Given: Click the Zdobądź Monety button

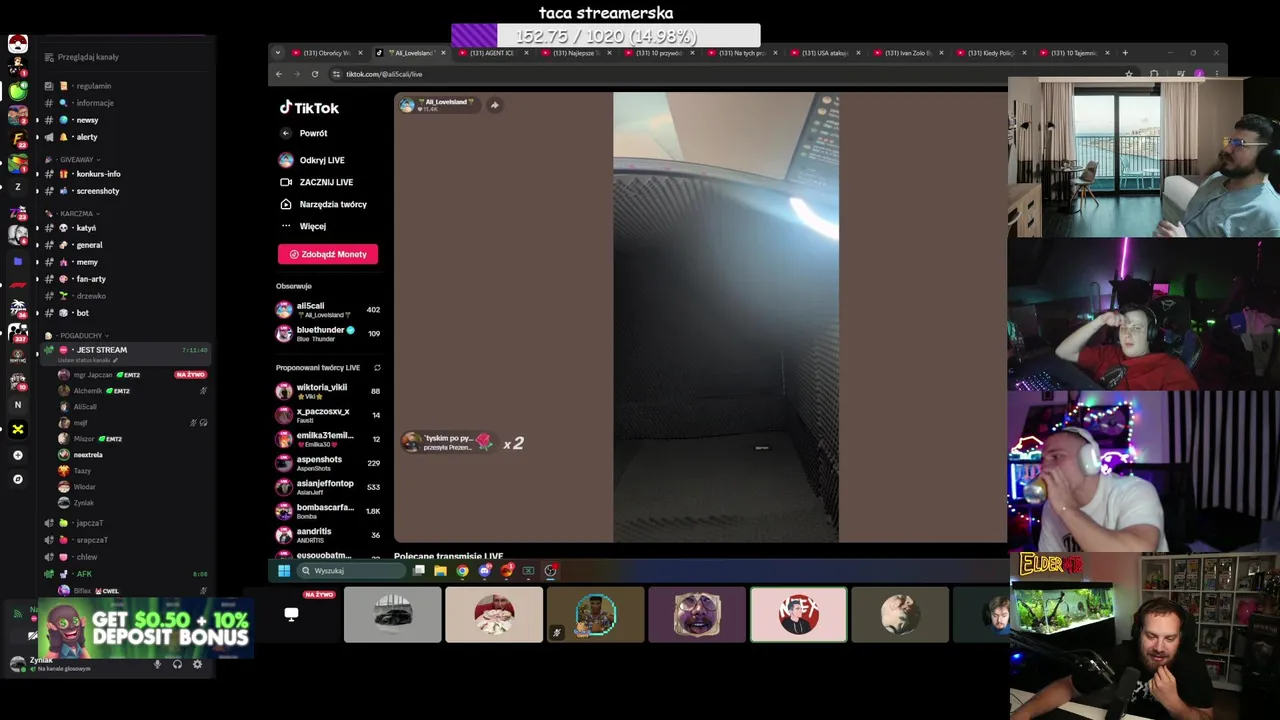Looking at the screenshot, I should (x=328, y=254).
